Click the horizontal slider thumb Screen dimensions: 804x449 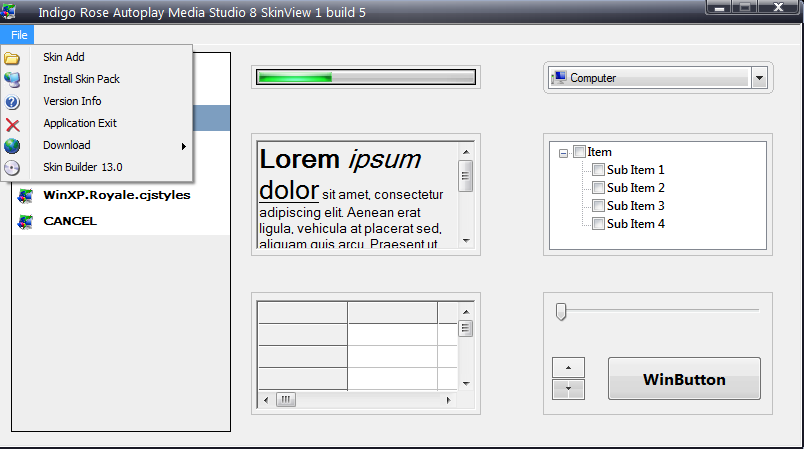point(561,311)
